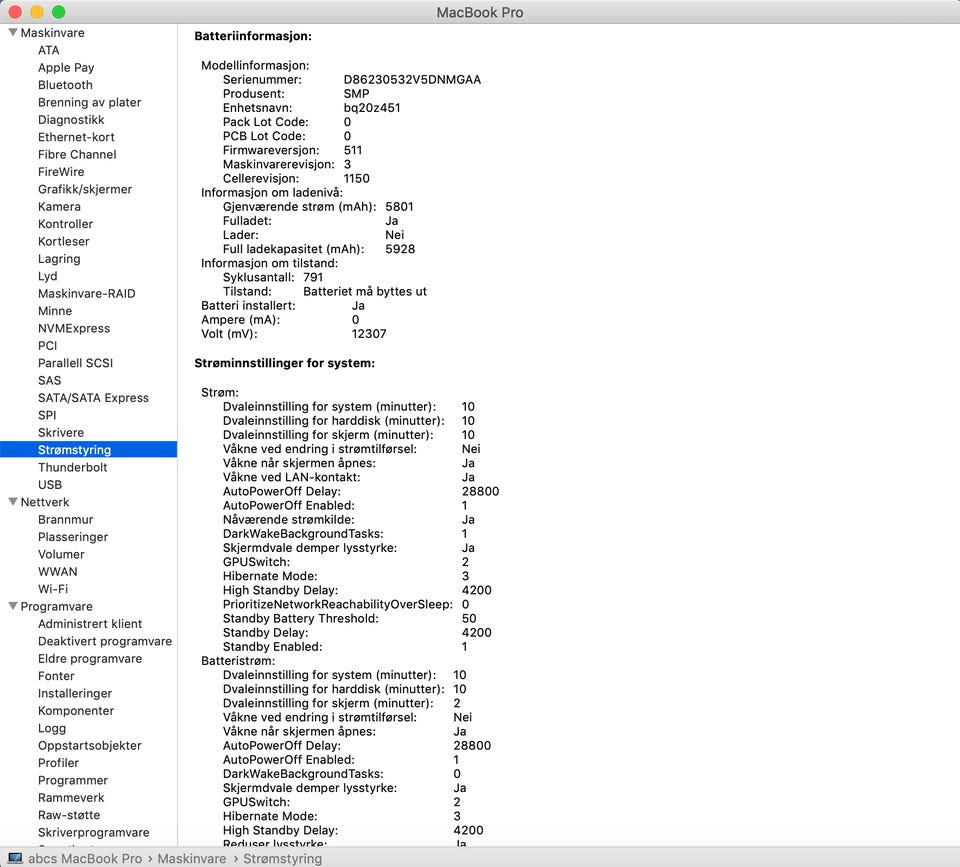Click 'Strømstyring' breadcrumb in path bar
This screenshot has width=960, height=867.
click(x=282, y=858)
